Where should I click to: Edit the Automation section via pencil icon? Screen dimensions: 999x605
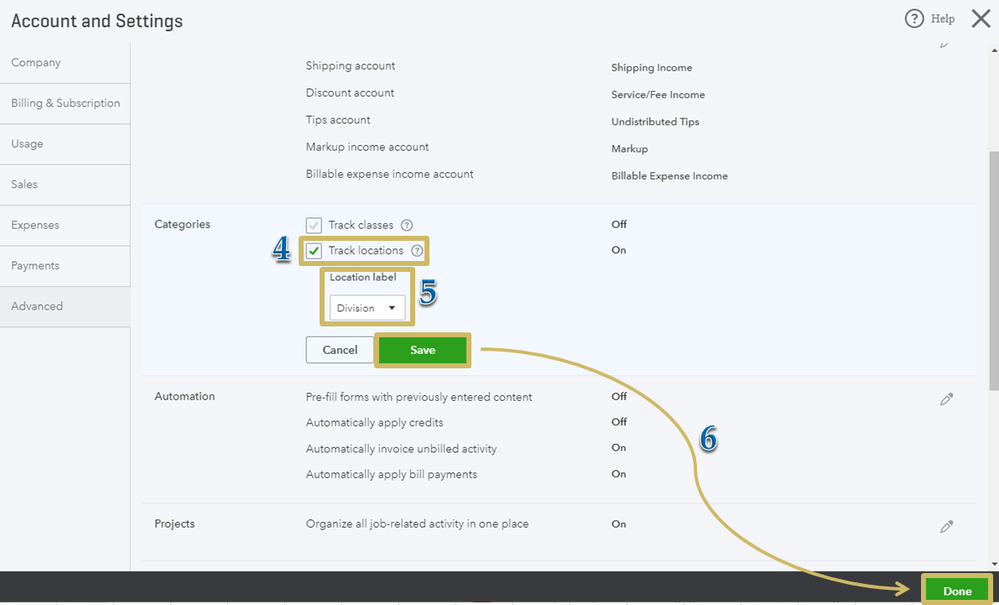click(946, 399)
